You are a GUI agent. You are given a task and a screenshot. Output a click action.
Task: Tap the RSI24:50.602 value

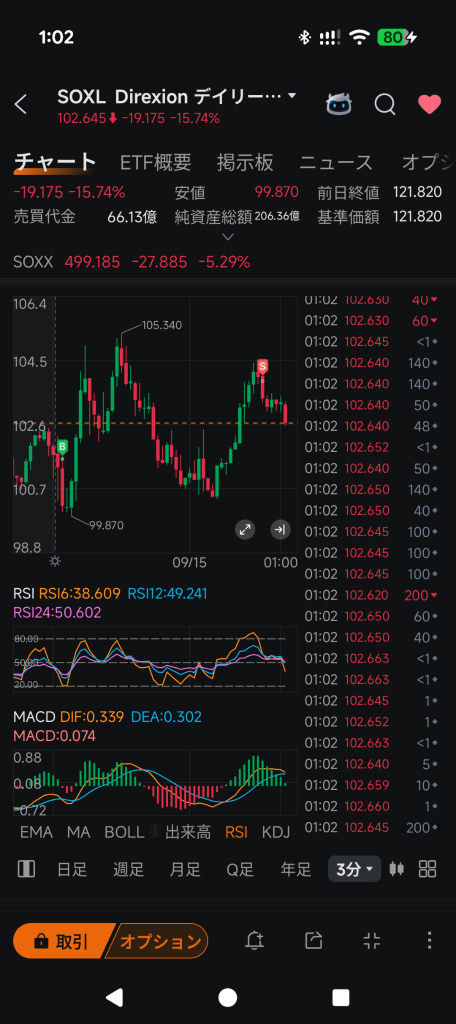[58, 613]
